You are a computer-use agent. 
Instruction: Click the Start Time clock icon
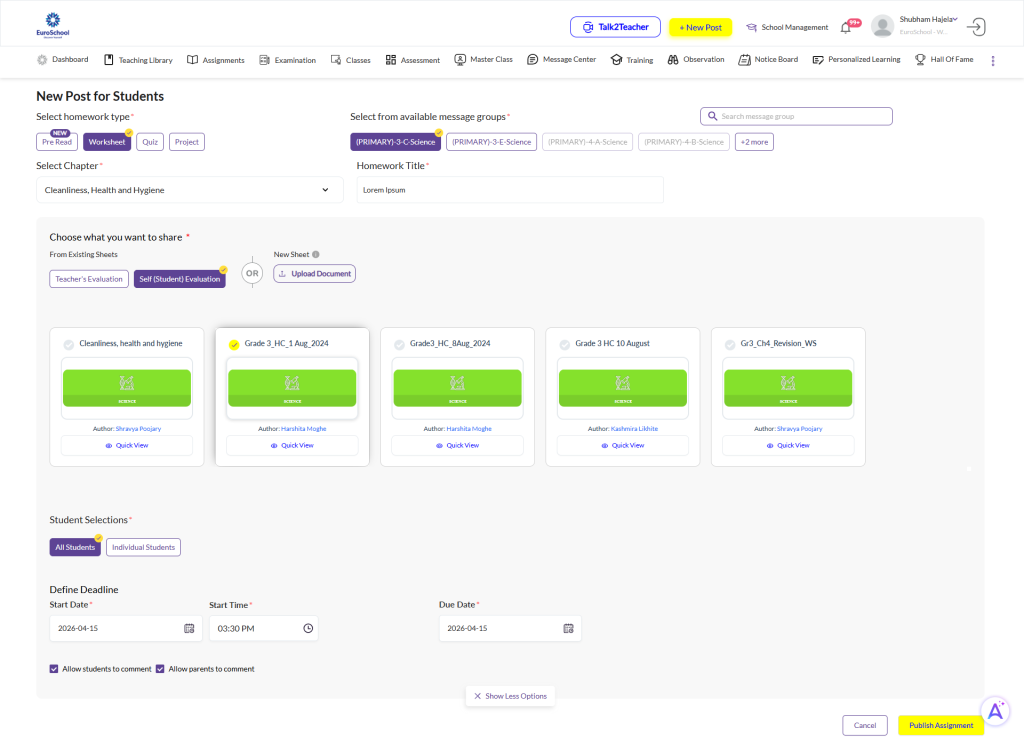click(x=308, y=628)
